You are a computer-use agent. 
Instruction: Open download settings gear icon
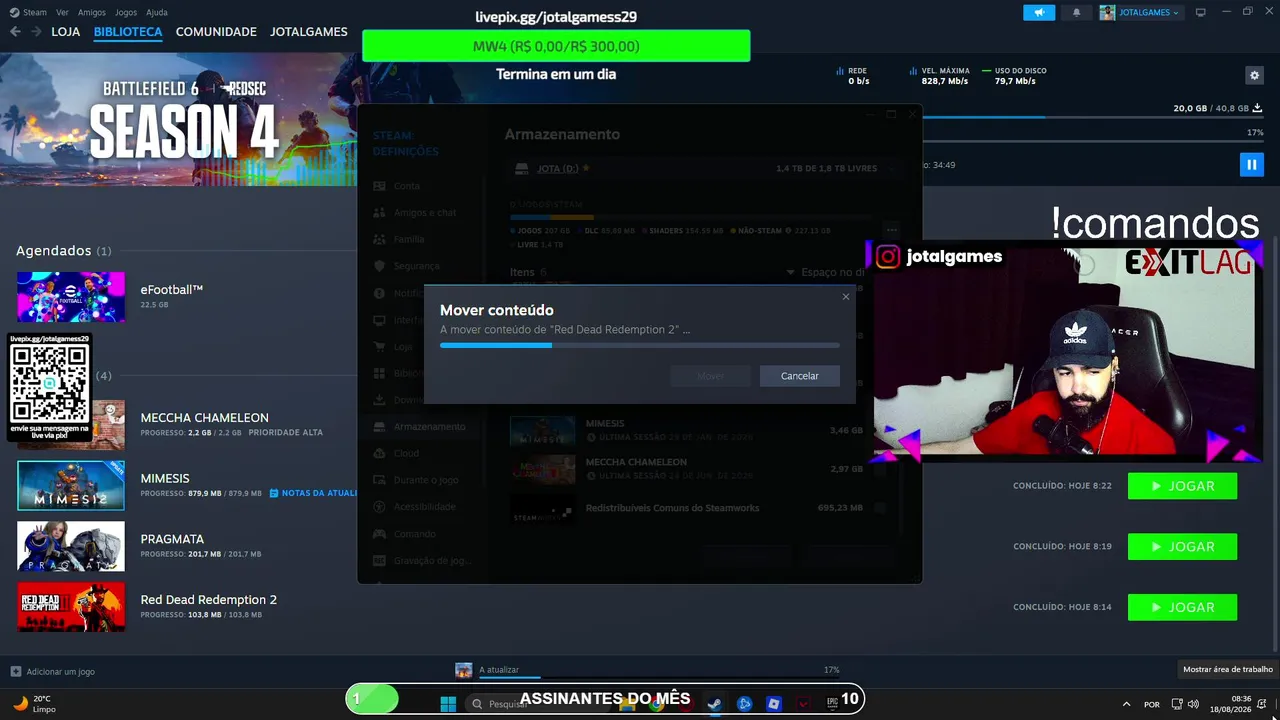1254,75
